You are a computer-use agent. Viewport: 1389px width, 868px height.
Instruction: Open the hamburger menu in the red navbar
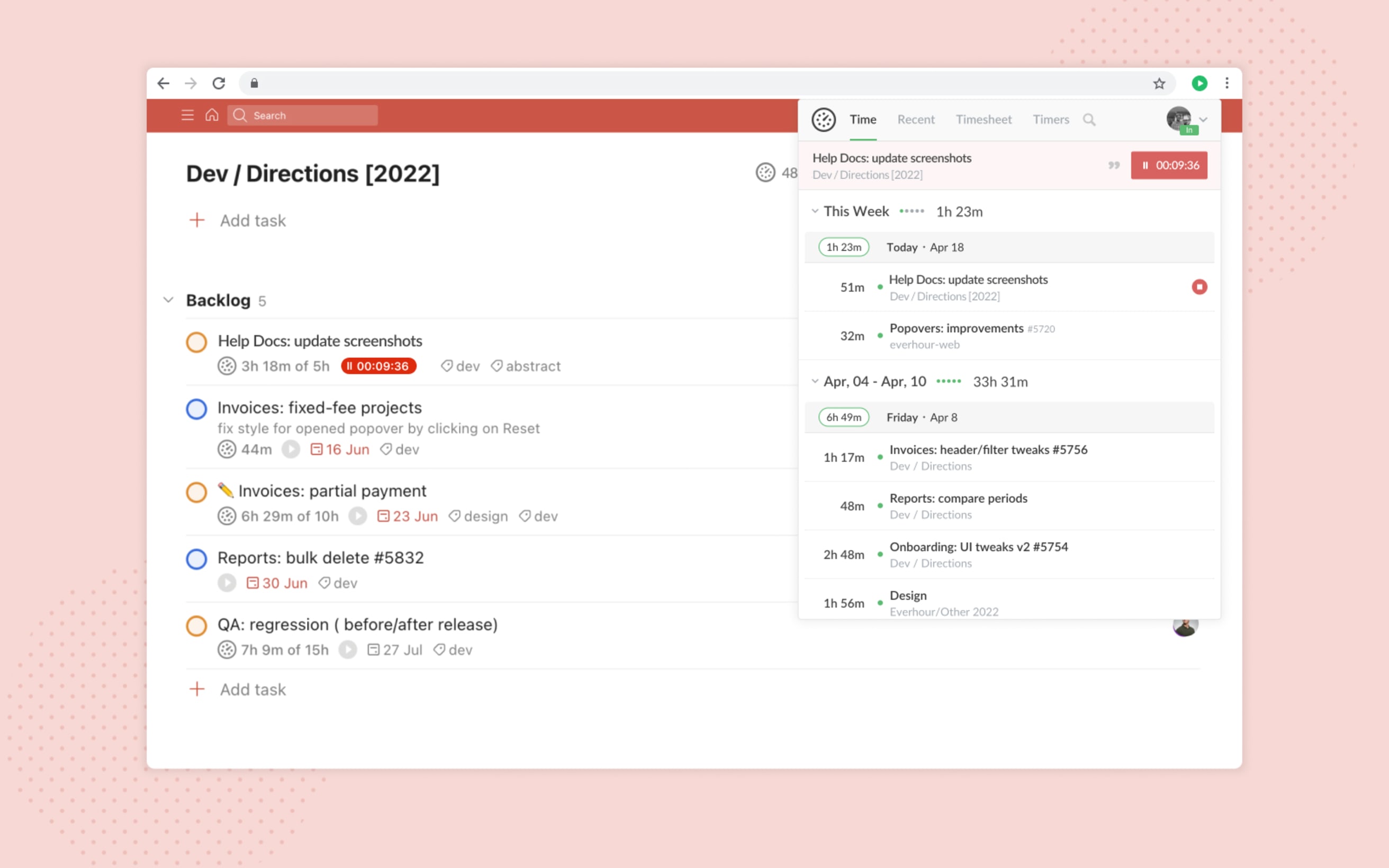[187, 115]
